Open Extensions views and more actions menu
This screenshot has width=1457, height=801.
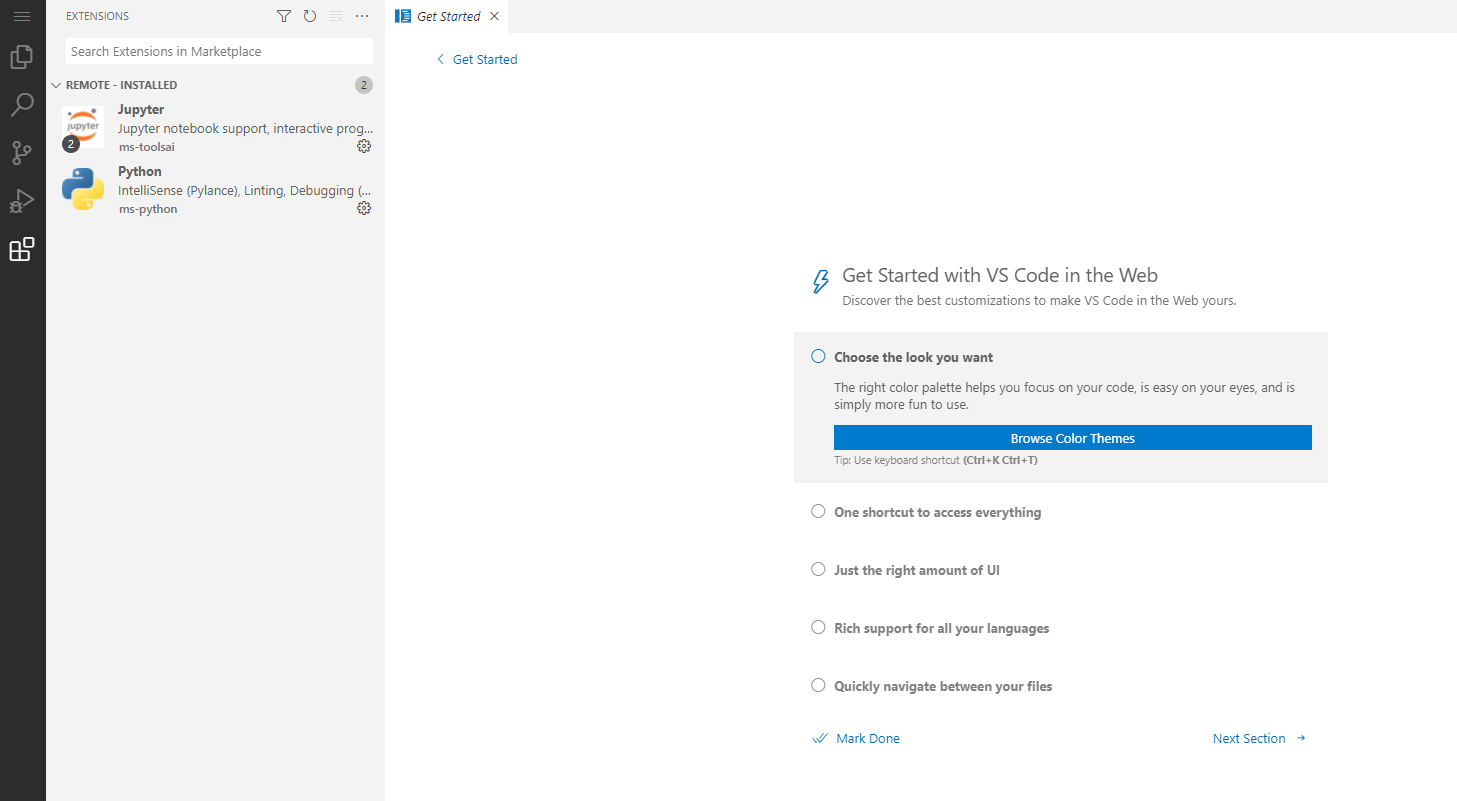point(362,16)
